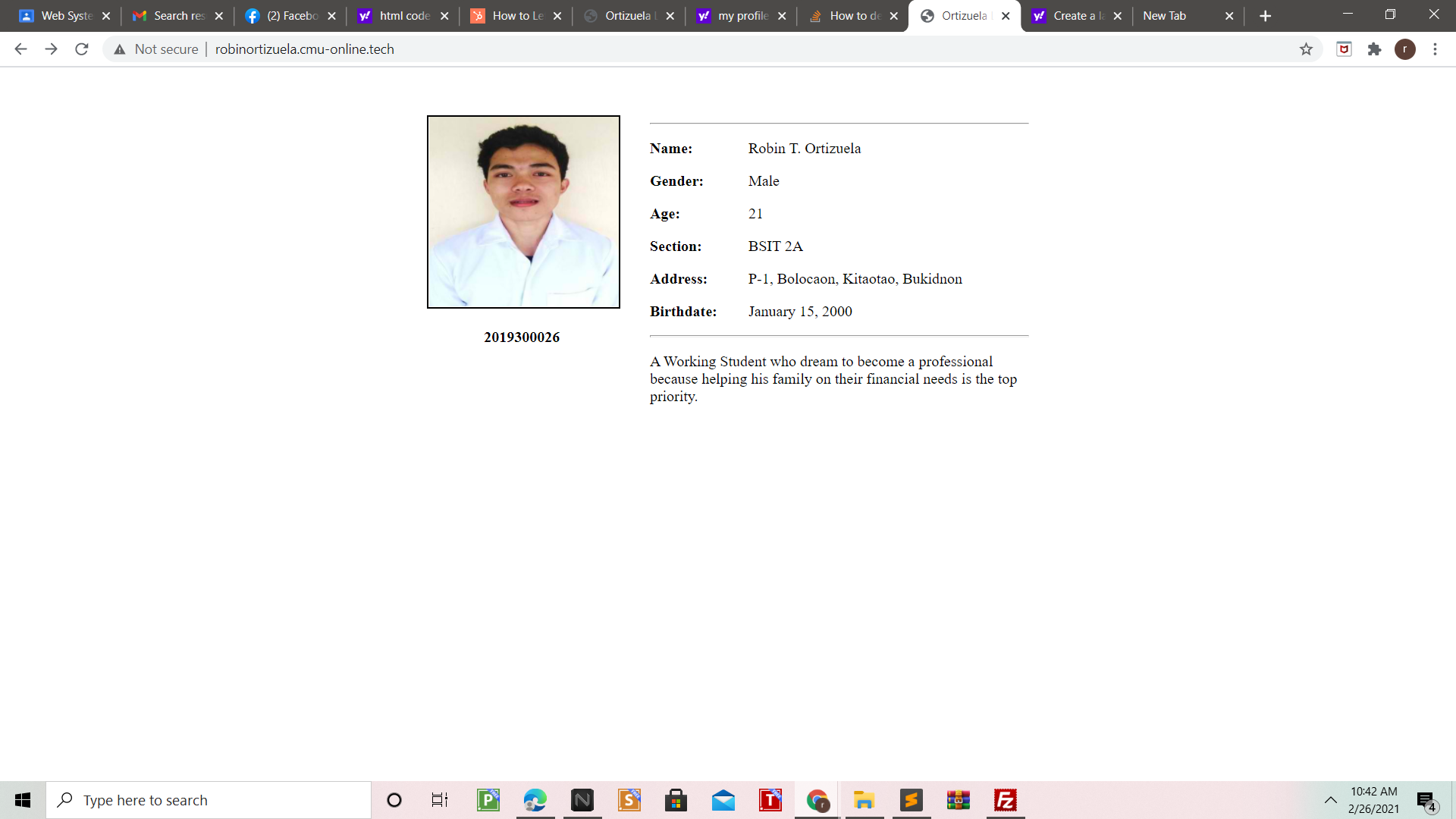
Task: Click the profile photo of student
Action: point(523,212)
